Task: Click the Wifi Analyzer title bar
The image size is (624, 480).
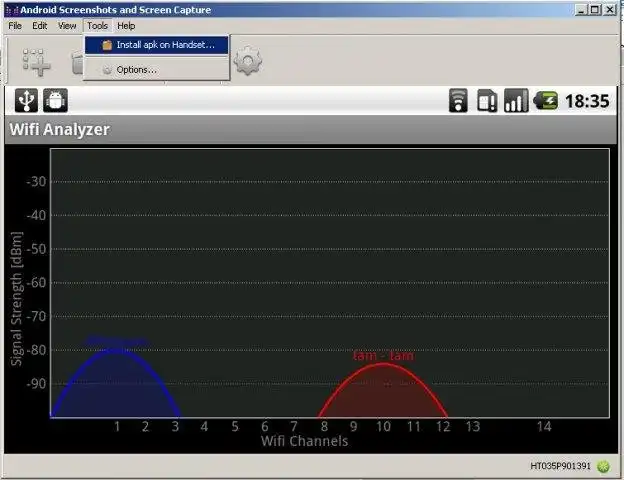Action: [312, 130]
